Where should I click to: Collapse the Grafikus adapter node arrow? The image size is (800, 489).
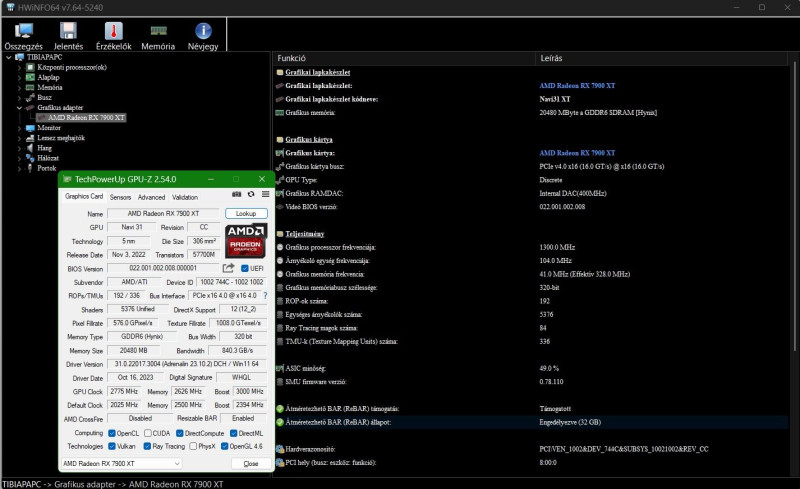click(x=19, y=108)
